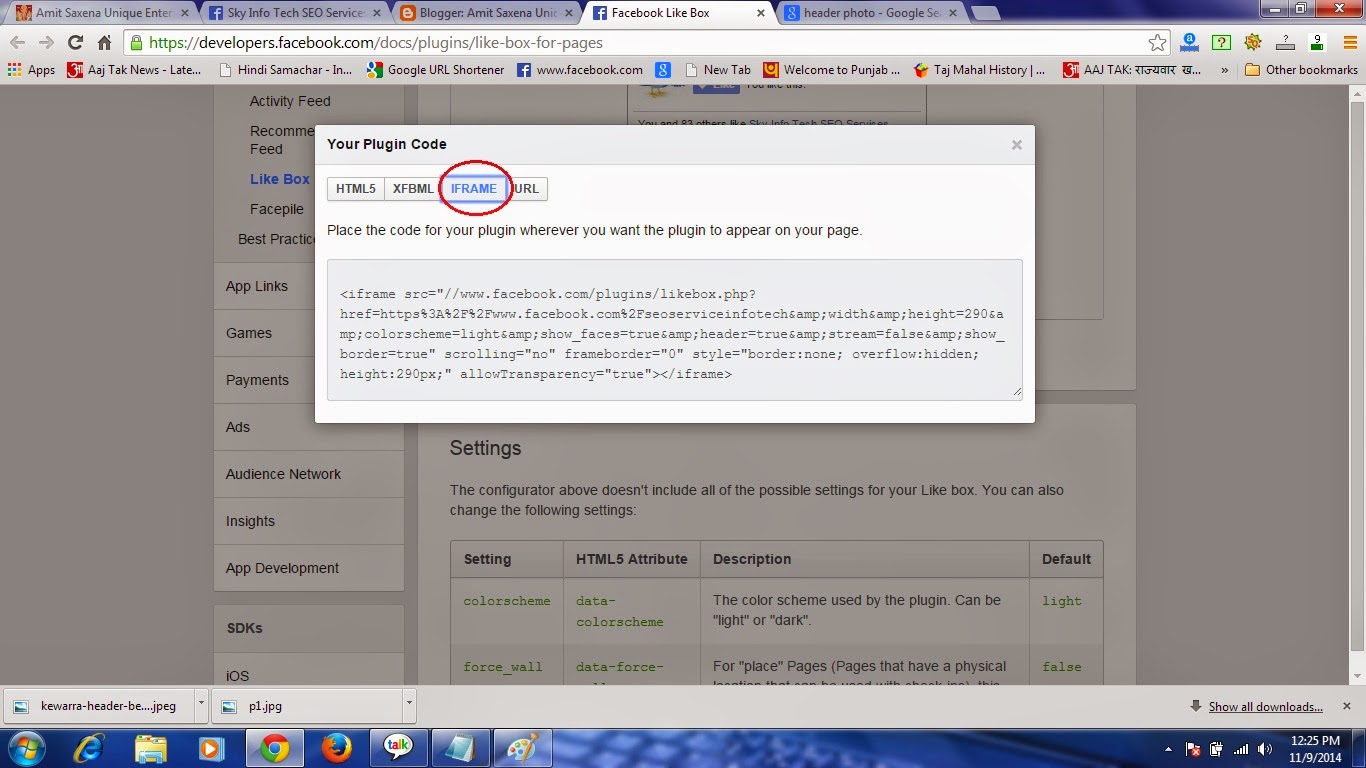Open the kewarra-header downloaded file
Screen dimensions: 1366x768
coord(99,705)
